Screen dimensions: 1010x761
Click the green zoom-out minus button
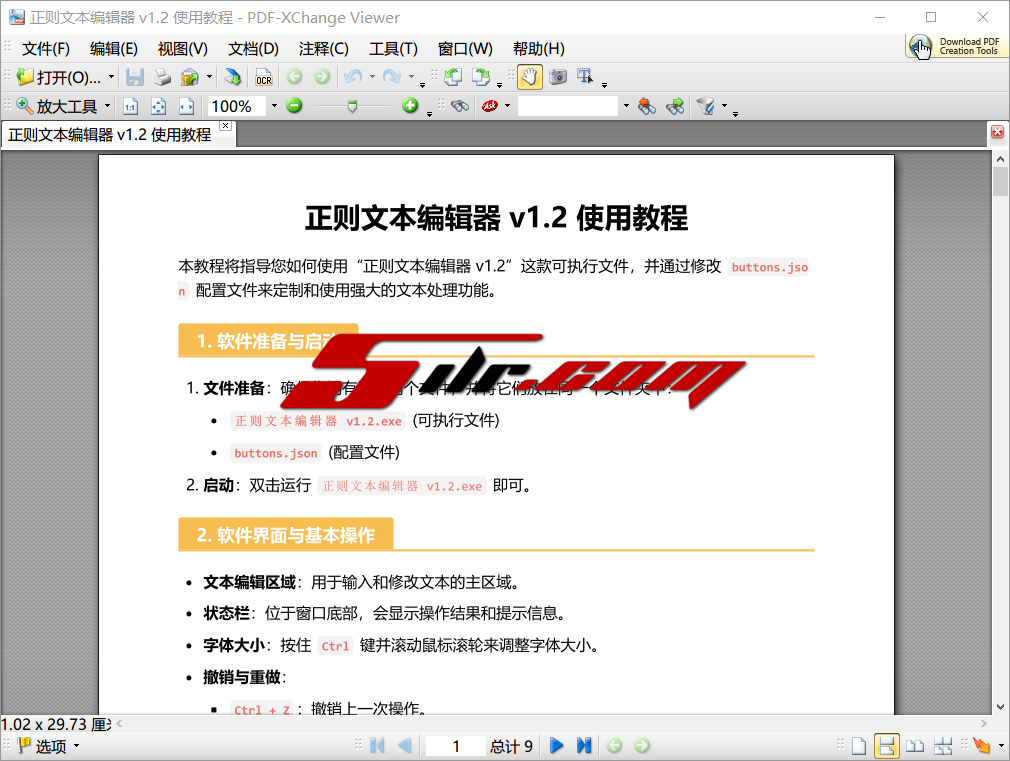pyautogui.click(x=294, y=106)
